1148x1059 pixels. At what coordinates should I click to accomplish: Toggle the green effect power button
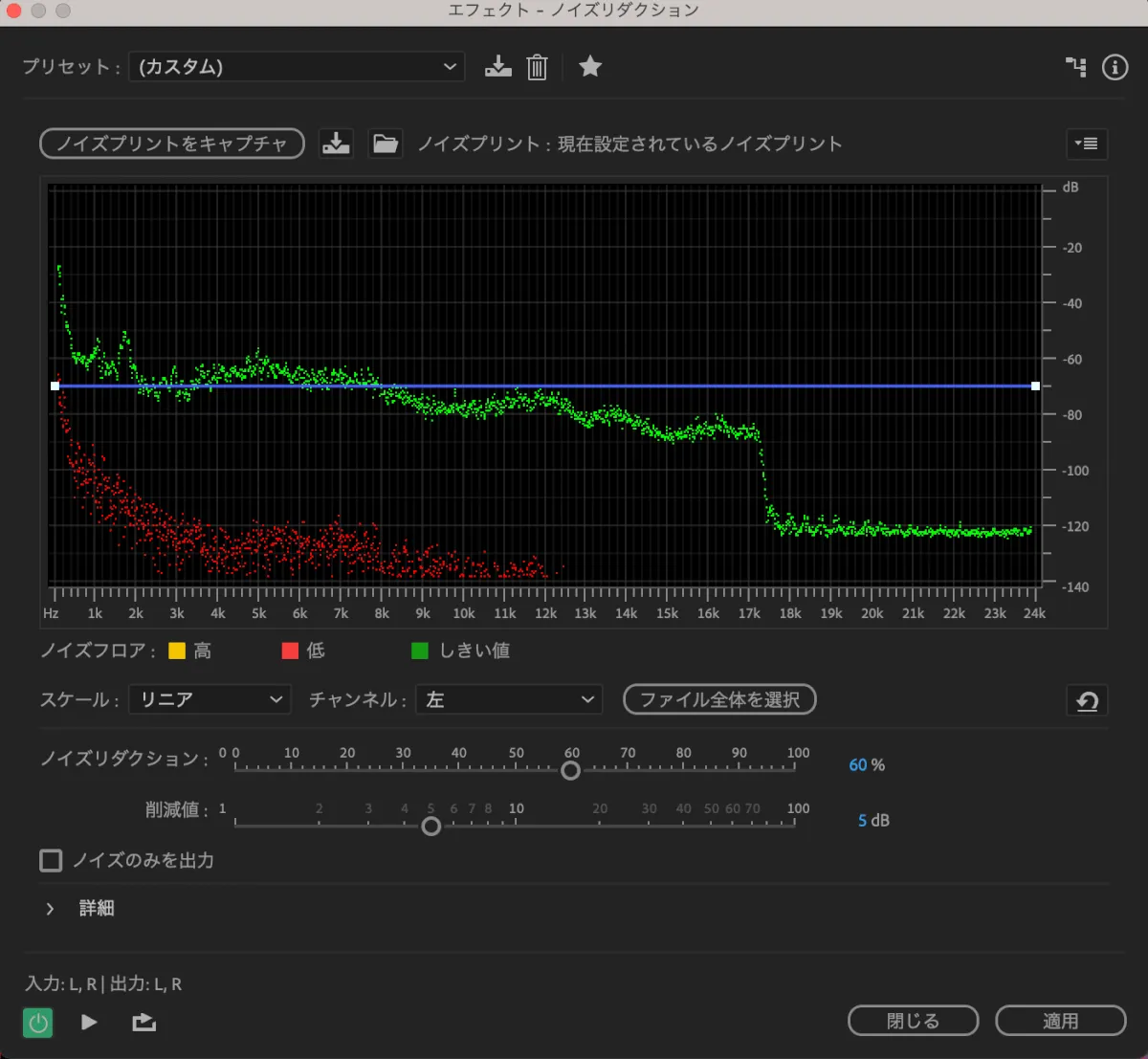click(38, 1023)
